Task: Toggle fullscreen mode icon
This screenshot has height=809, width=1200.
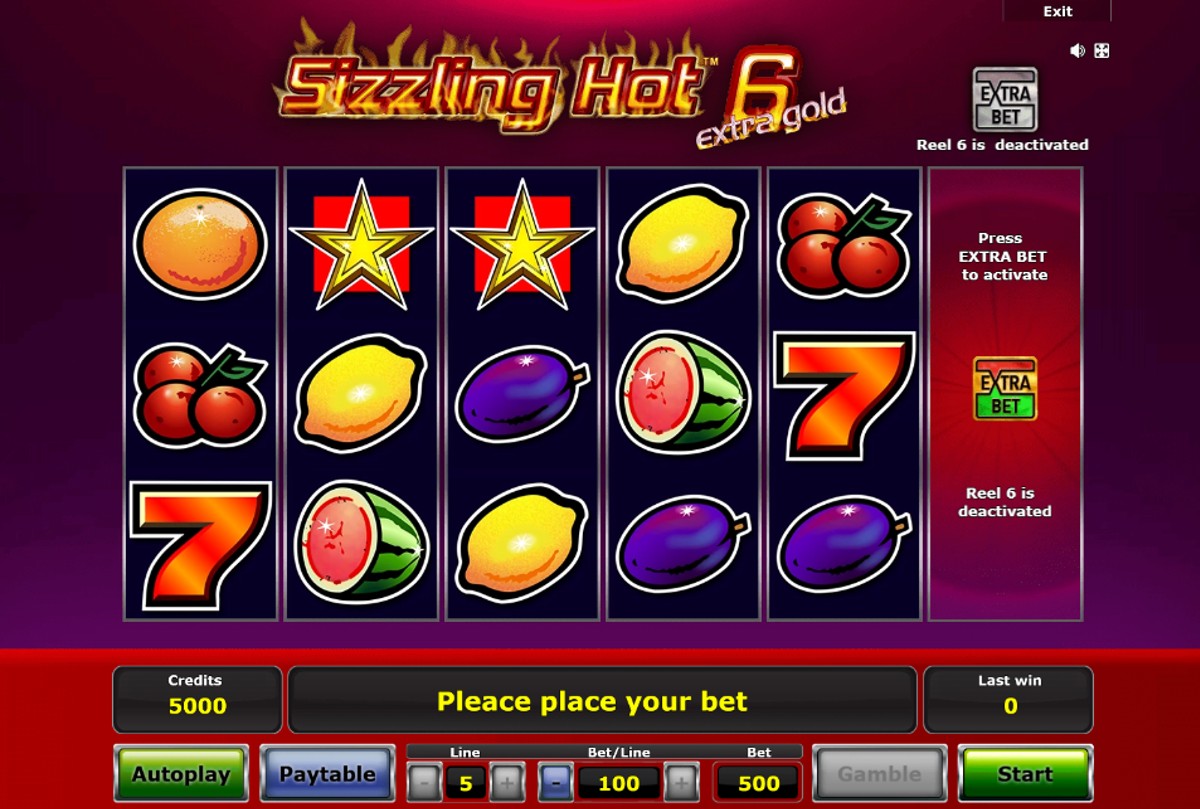Action: [1102, 51]
